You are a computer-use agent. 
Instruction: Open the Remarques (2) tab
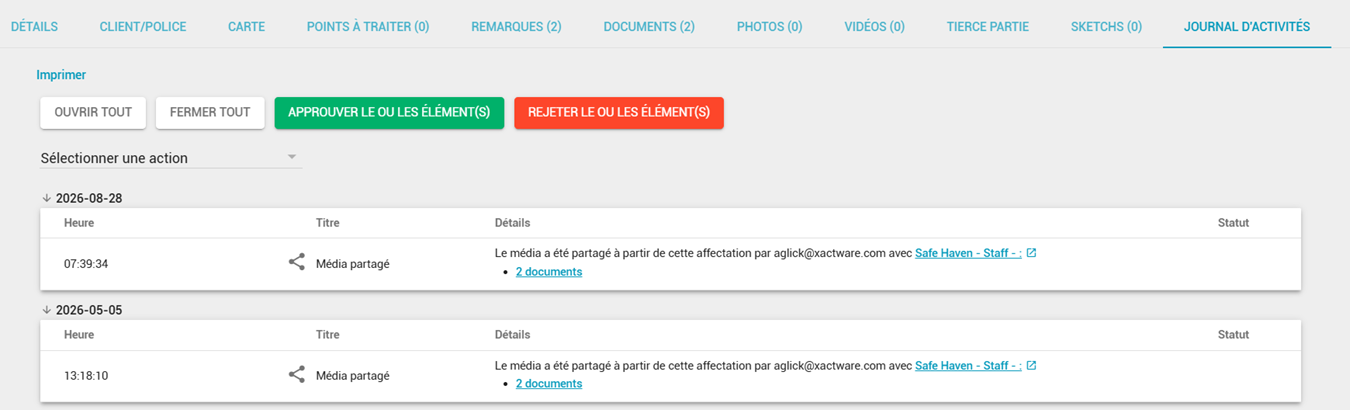point(516,27)
